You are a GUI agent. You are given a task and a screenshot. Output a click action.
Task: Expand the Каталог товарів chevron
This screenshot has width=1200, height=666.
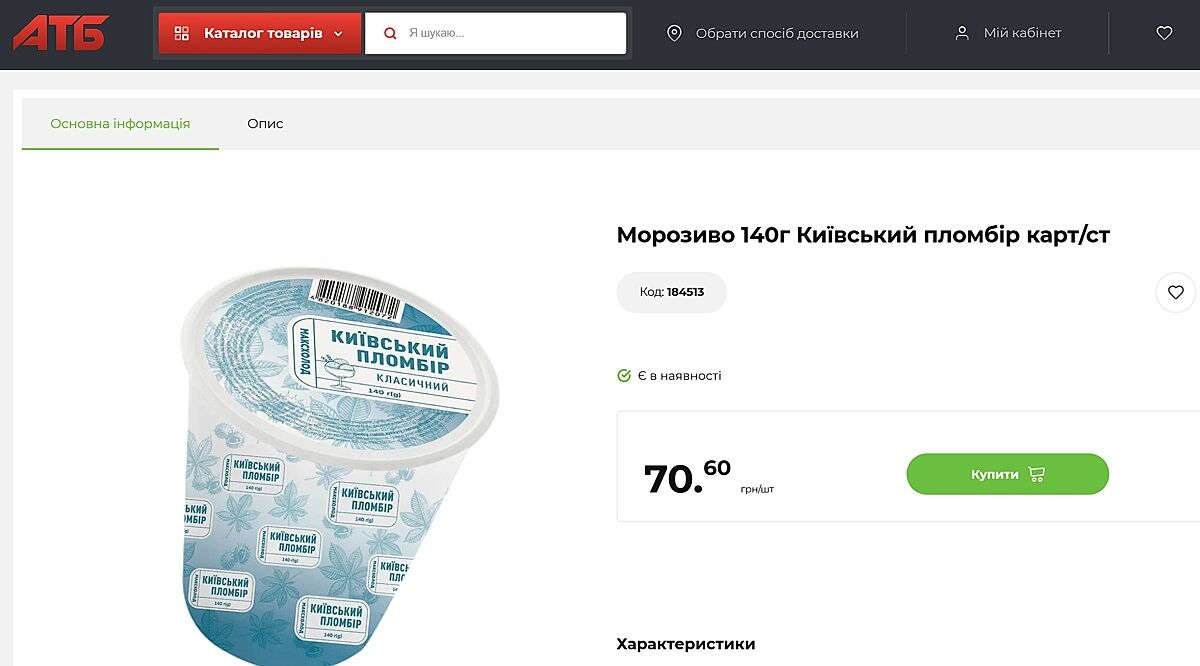point(338,33)
